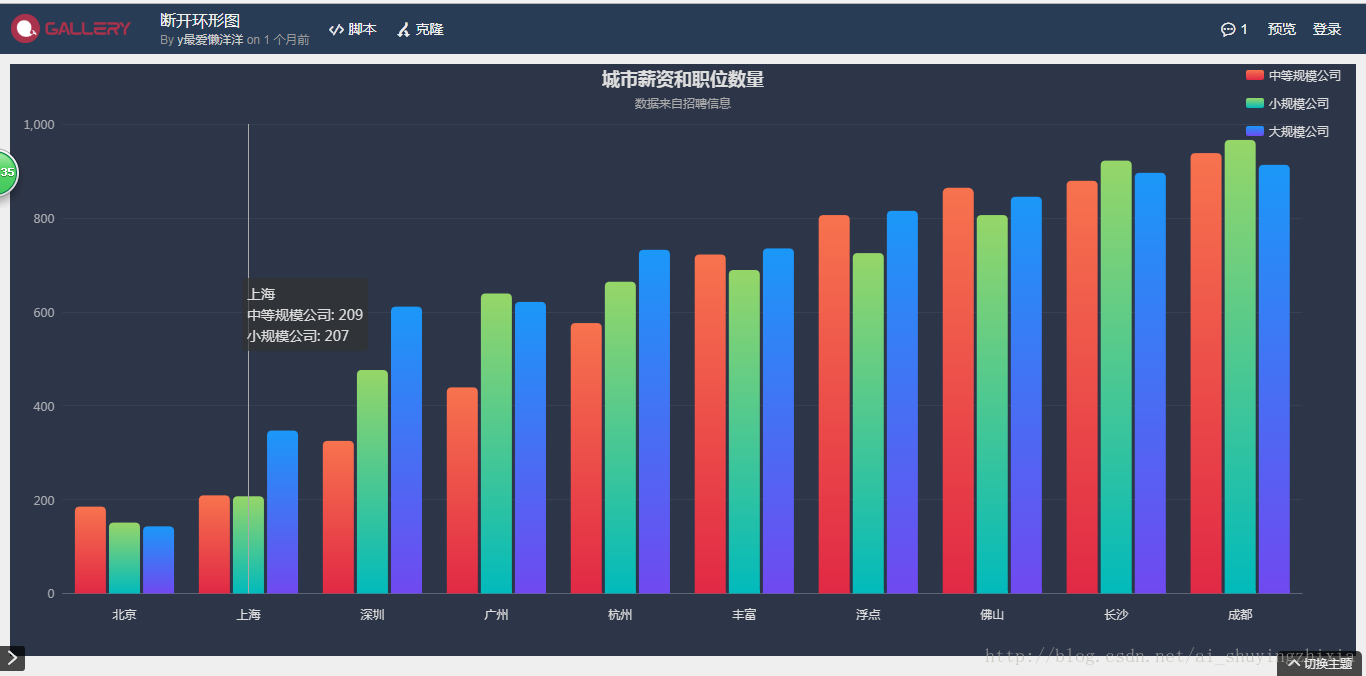Click the 上海 tooltip showing company data
The image size is (1366, 676).
point(304,314)
